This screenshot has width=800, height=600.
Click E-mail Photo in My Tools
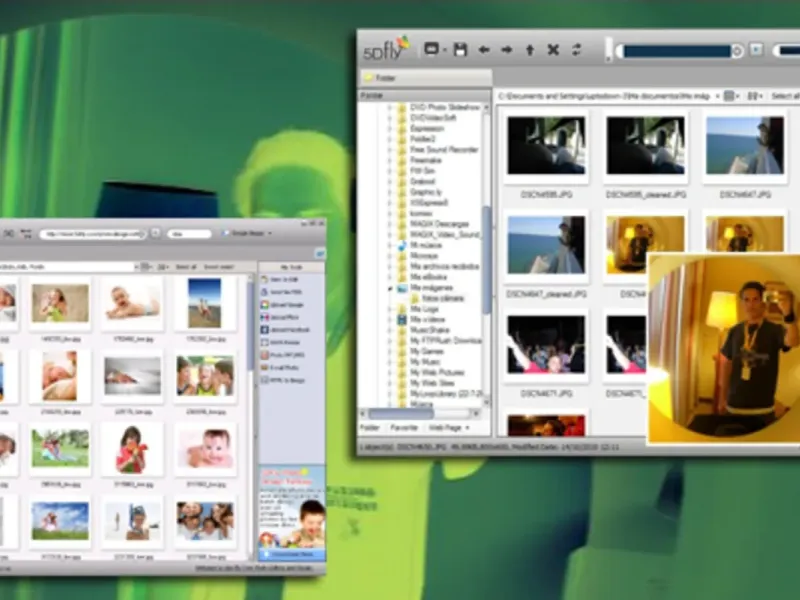280,367
